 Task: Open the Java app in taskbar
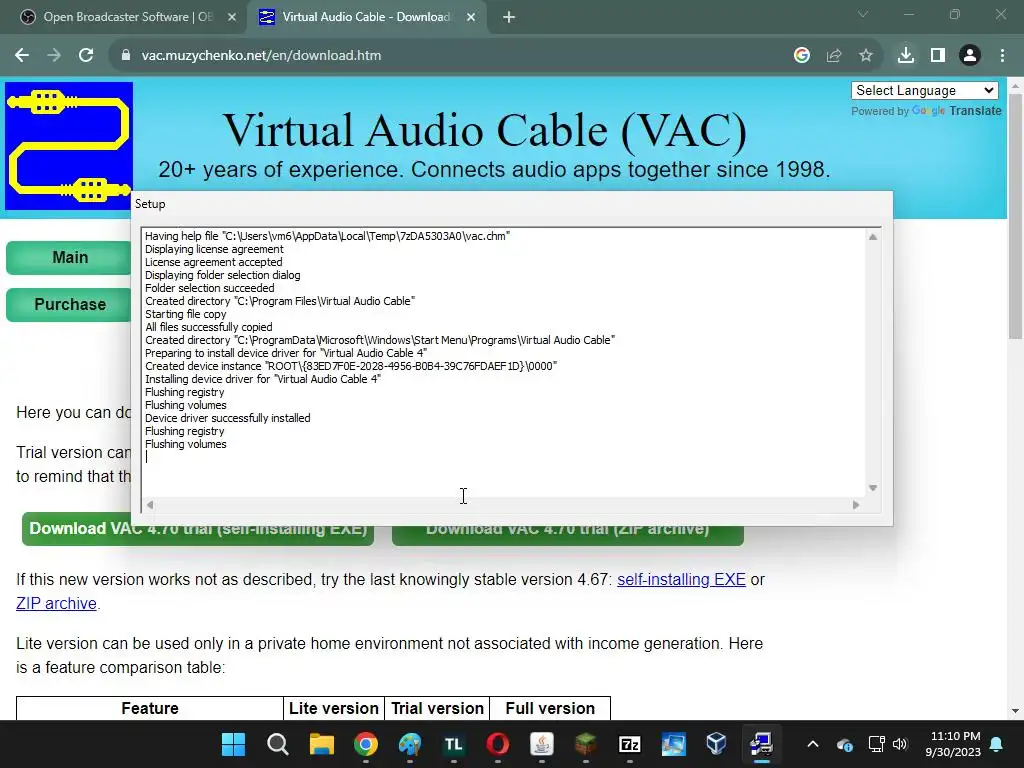pos(541,744)
